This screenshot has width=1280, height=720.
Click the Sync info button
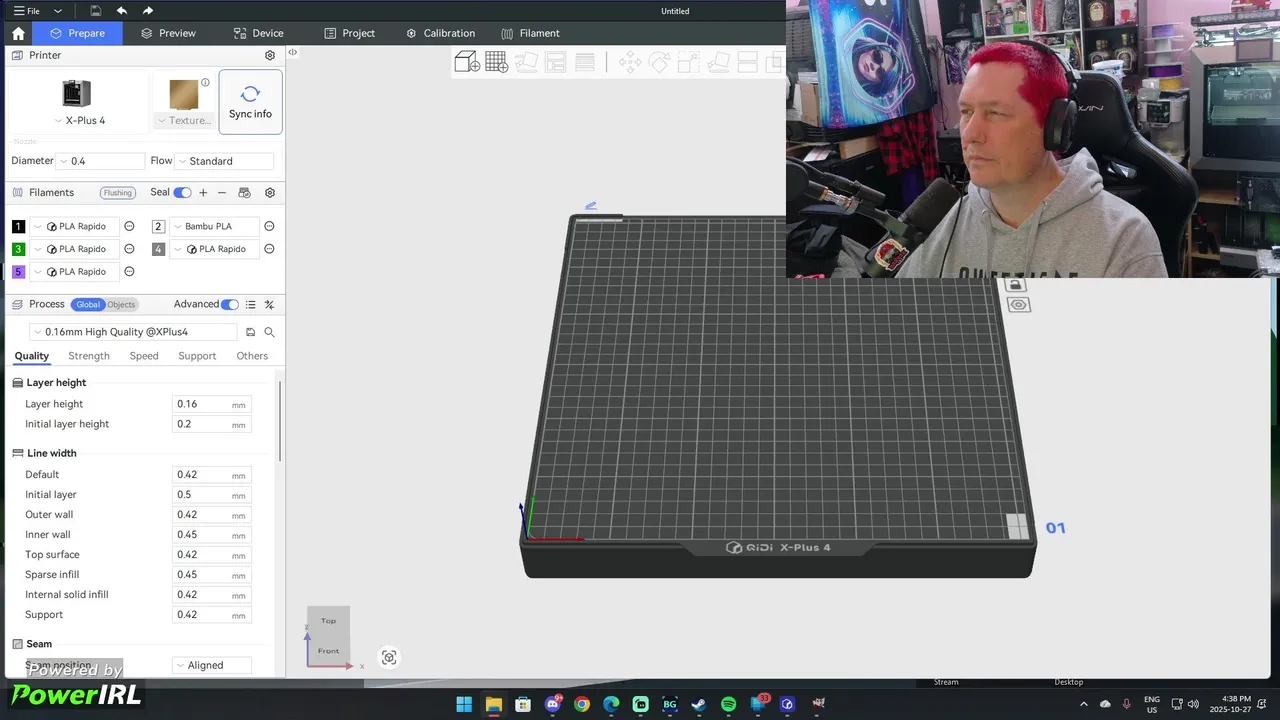point(250,101)
